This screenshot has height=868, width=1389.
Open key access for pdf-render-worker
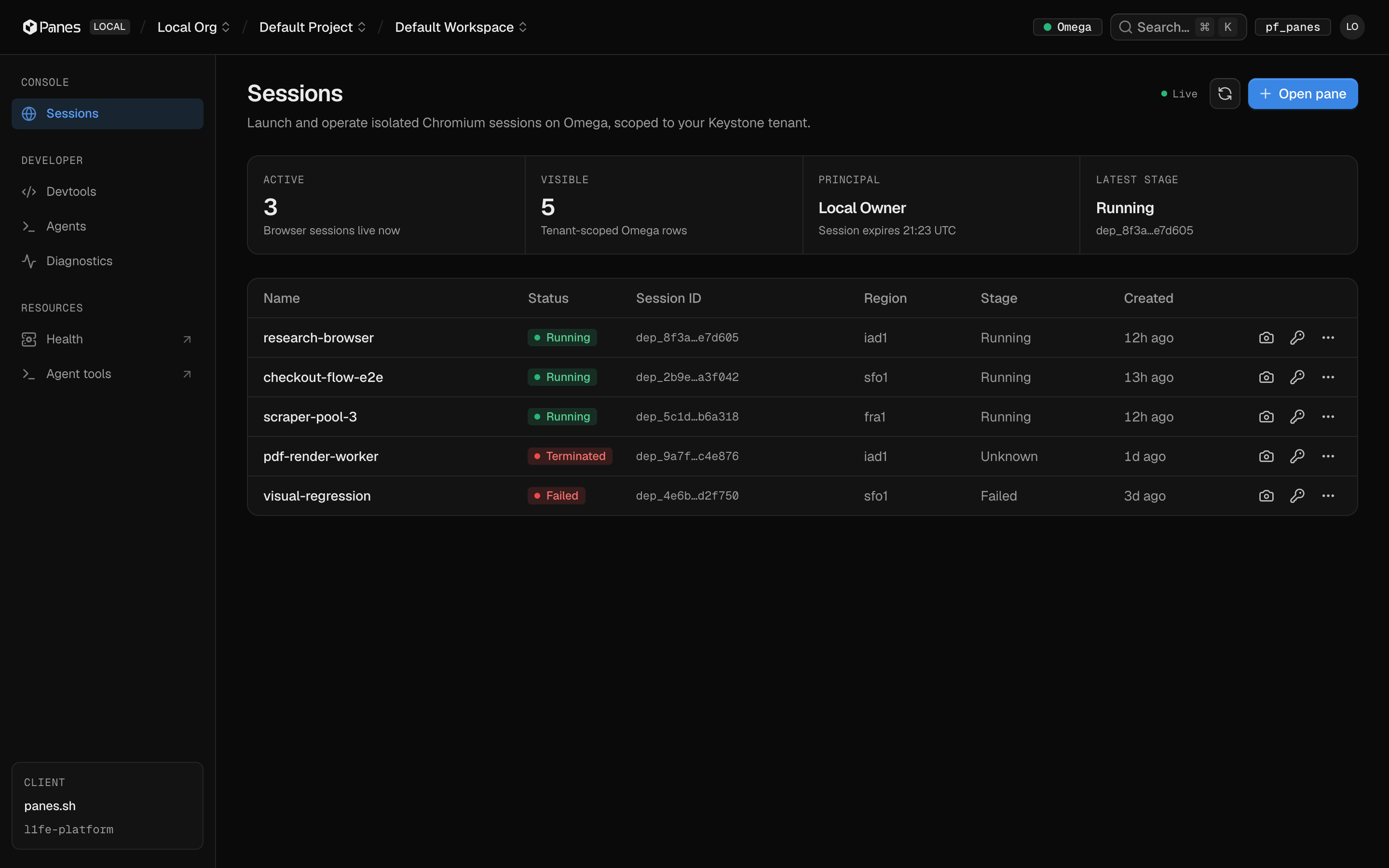(x=1297, y=456)
